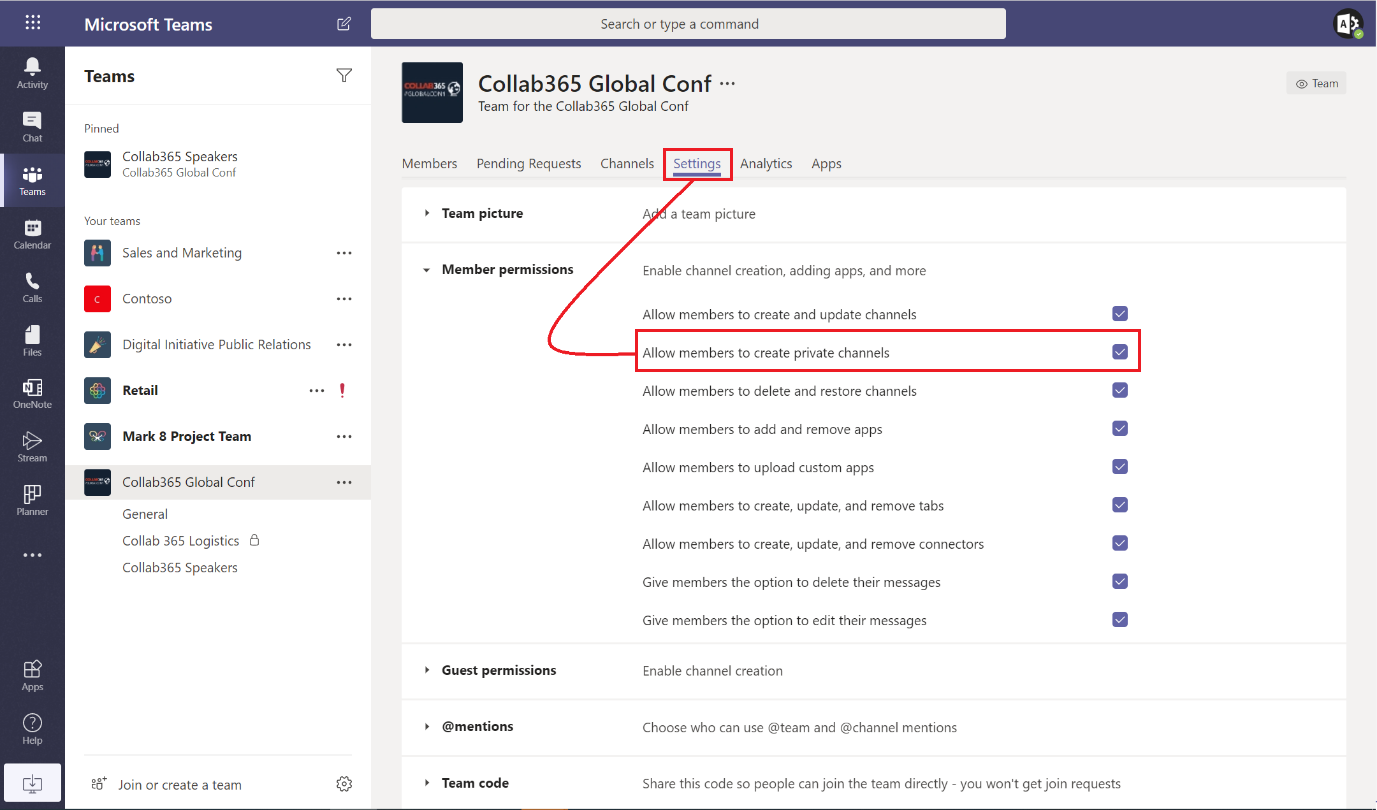Open the Calendar app

[32, 233]
